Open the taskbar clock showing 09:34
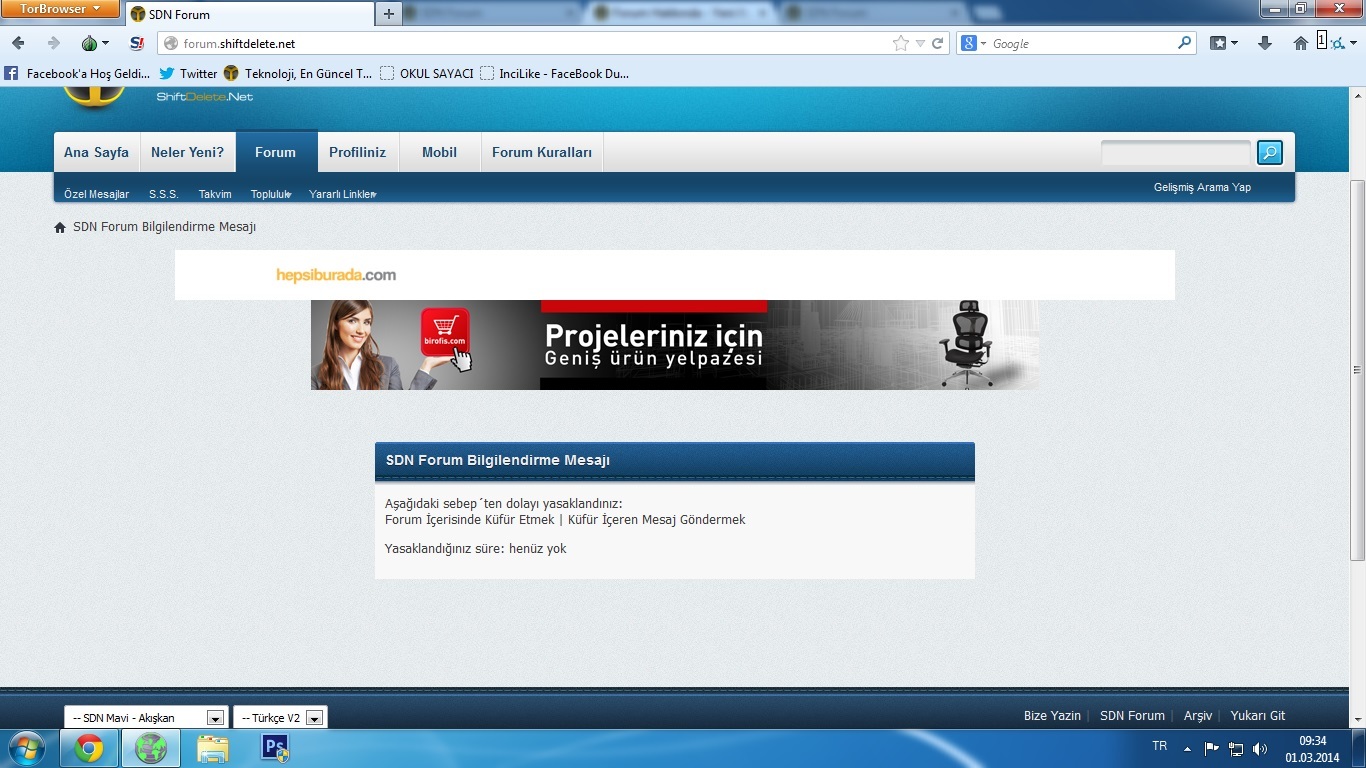Image resolution: width=1366 pixels, height=768 pixels. pyautogui.click(x=1313, y=749)
